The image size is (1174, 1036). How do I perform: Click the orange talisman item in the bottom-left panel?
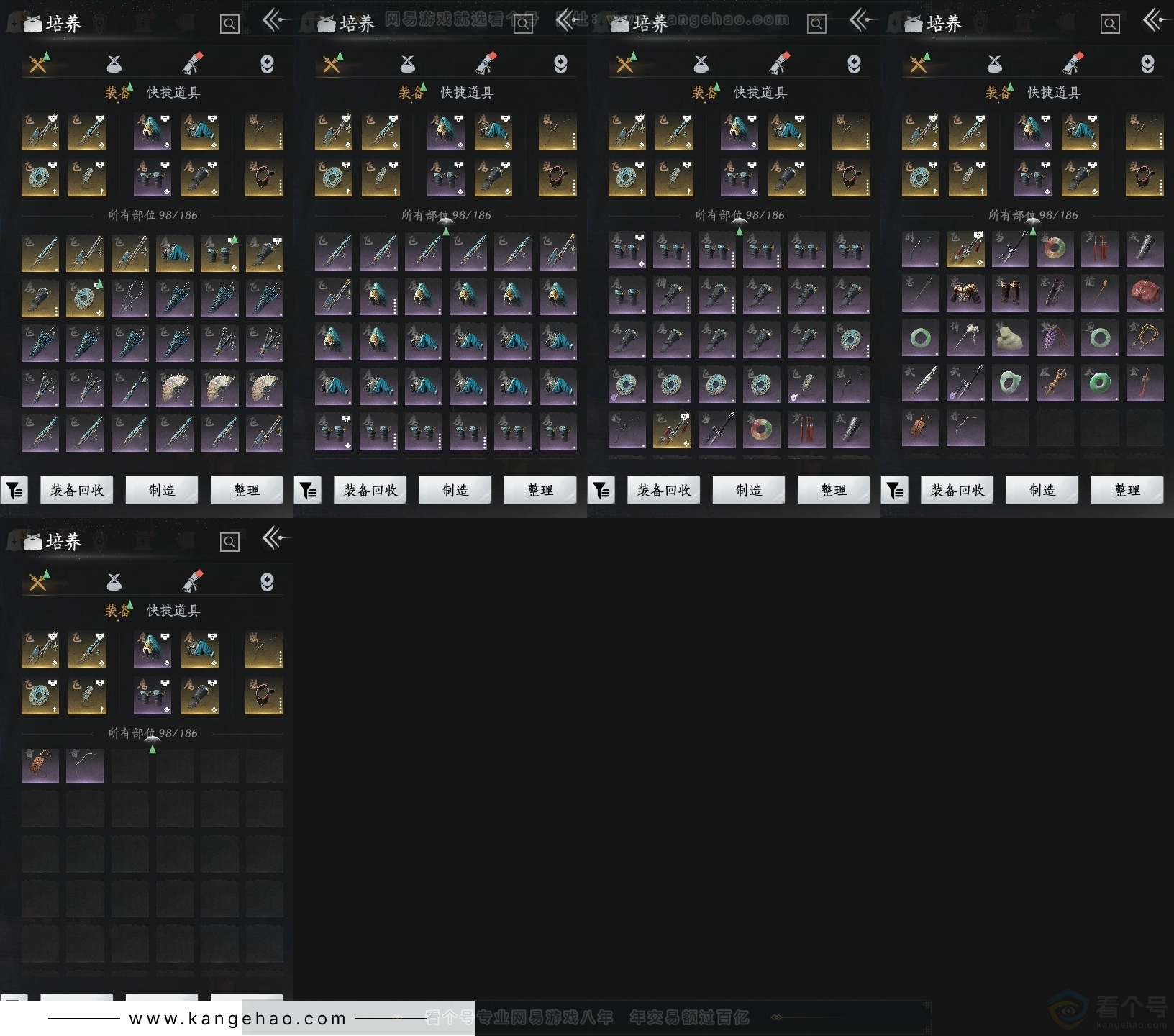[40, 765]
